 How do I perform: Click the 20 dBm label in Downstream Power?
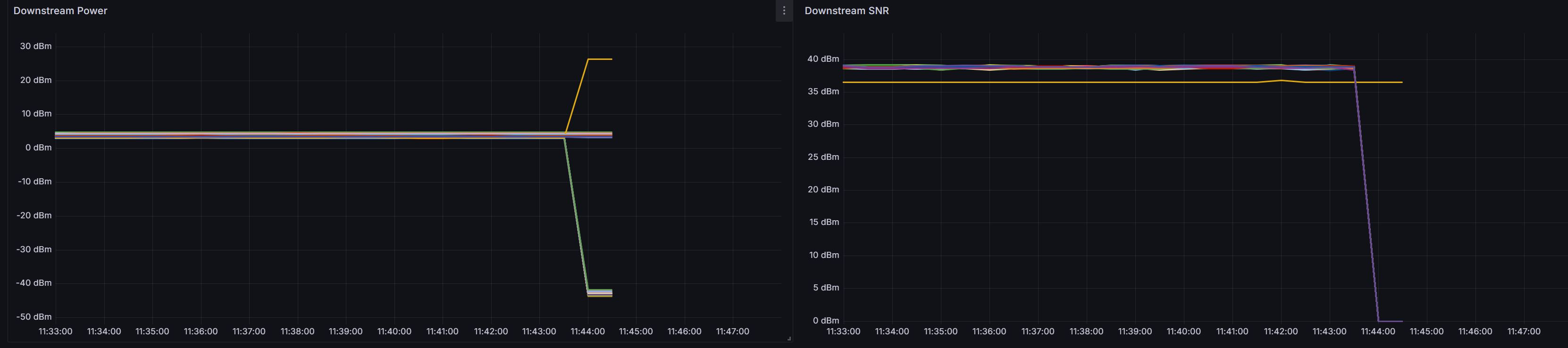(36, 80)
